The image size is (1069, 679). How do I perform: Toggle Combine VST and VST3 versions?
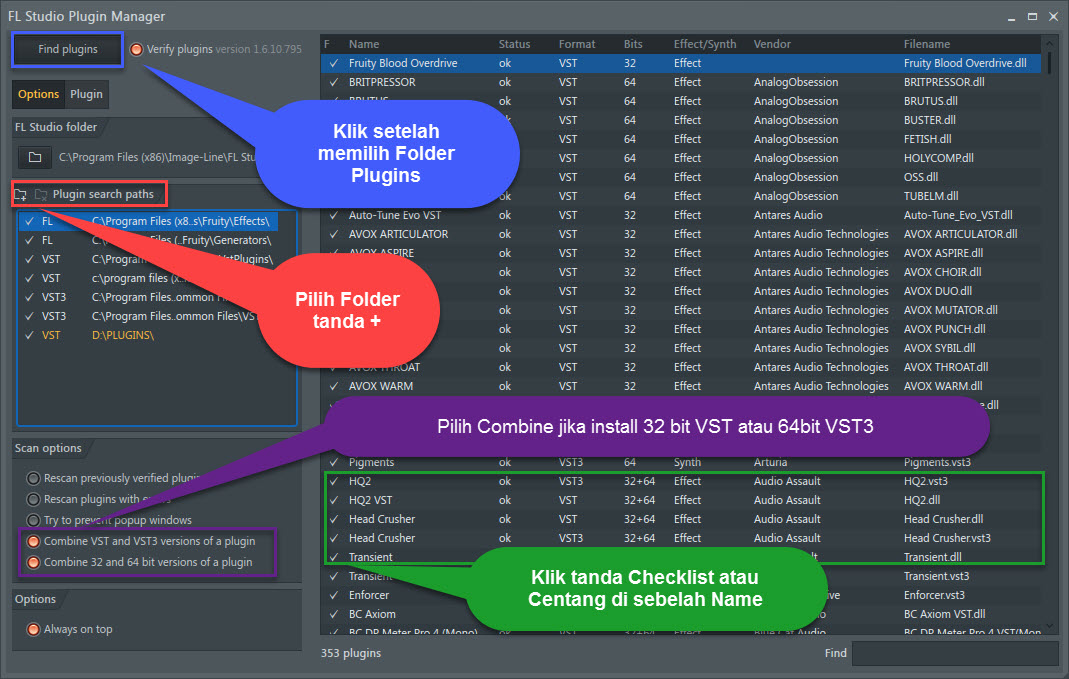(33, 541)
